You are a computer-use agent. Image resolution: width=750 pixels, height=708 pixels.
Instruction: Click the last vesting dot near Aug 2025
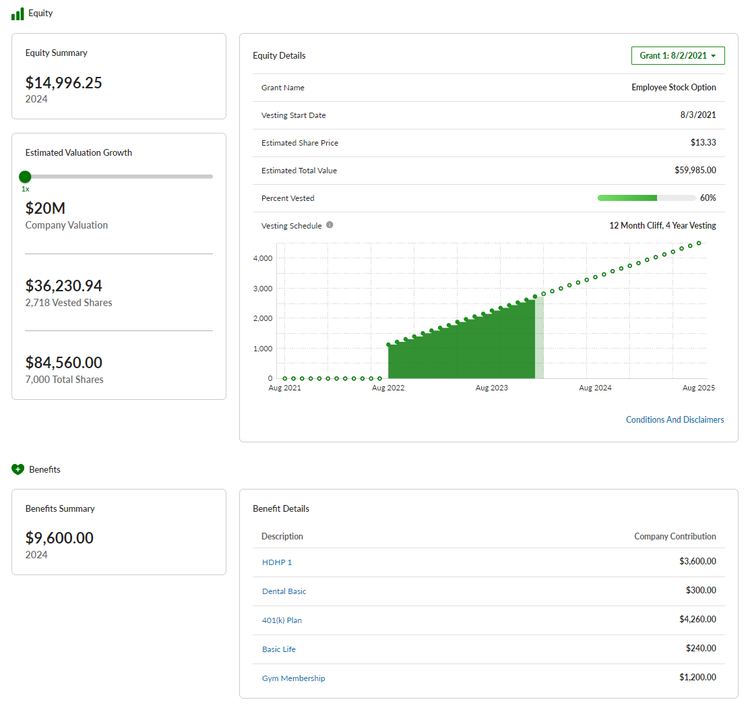tap(699, 243)
